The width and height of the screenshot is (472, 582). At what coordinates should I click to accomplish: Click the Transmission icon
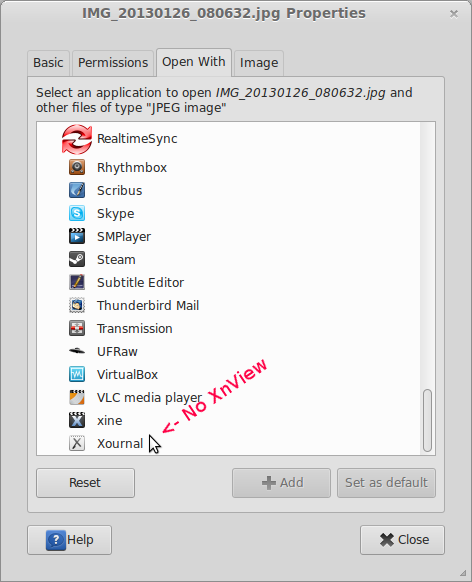(77, 328)
